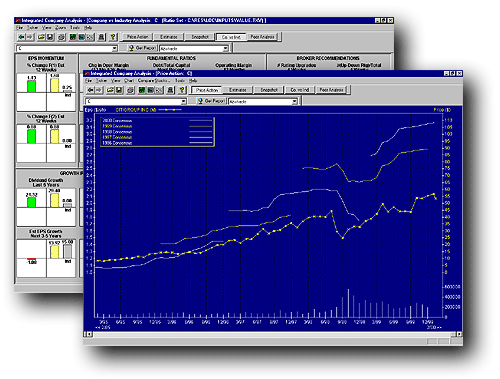This screenshot has height=379, width=500.
Task: Click the printer icon in the Price Action window
Action: [131, 90]
